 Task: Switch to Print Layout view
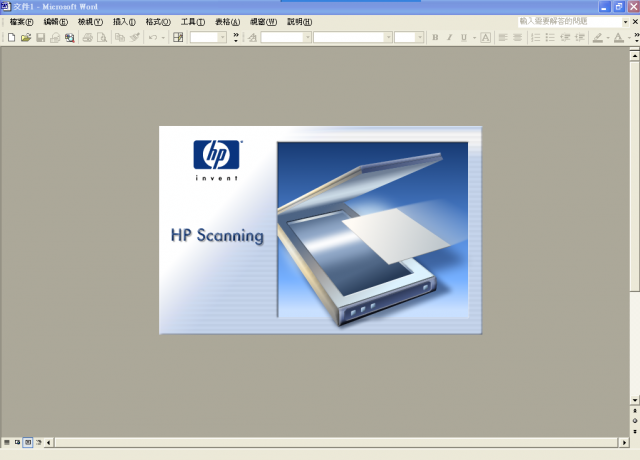(x=28, y=442)
